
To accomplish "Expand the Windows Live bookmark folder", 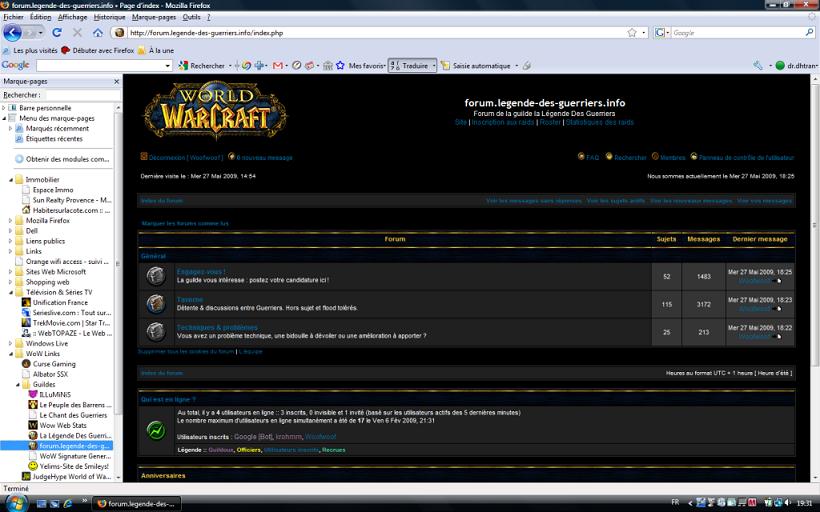I will 7,343.
